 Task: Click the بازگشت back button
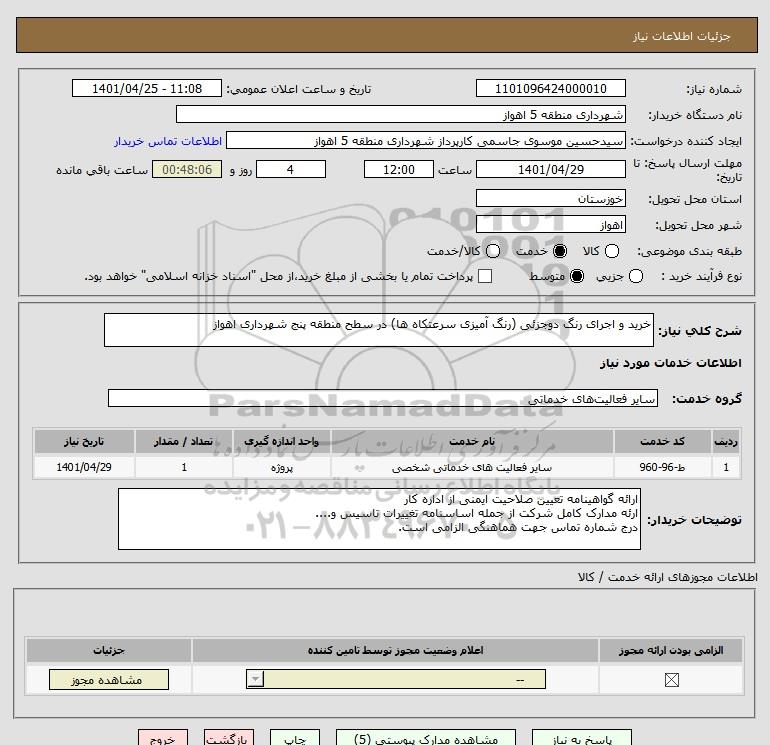[x=229, y=737]
